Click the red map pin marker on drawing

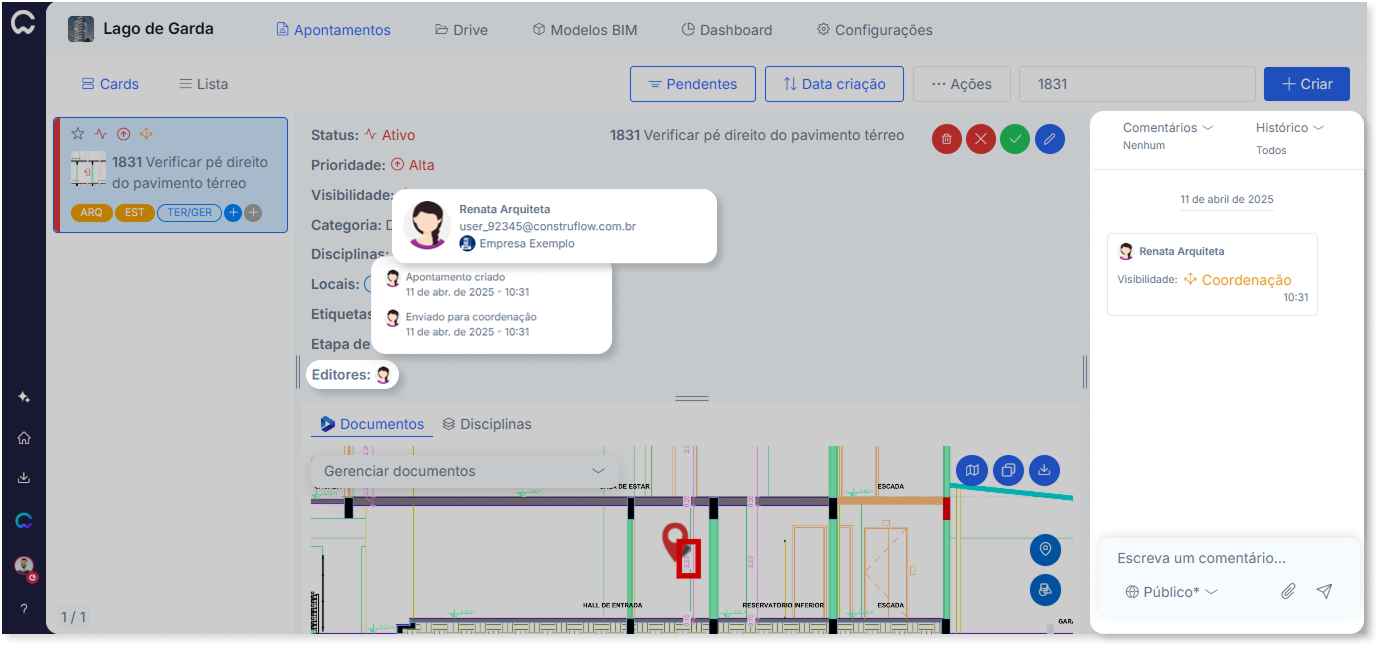pyautogui.click(x=675, y=541)
